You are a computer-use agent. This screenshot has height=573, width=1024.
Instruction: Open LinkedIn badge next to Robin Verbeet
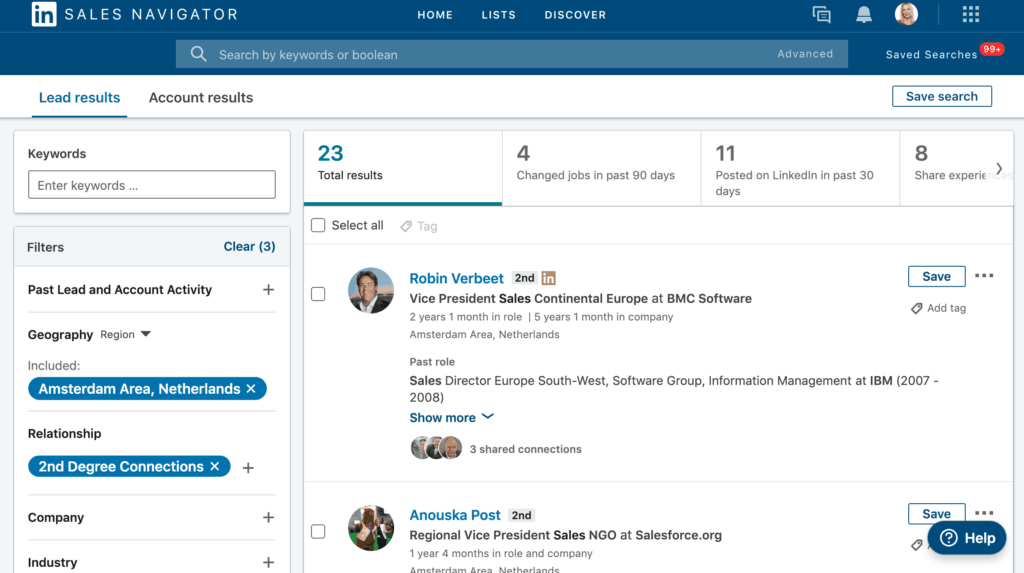[549, 278]
